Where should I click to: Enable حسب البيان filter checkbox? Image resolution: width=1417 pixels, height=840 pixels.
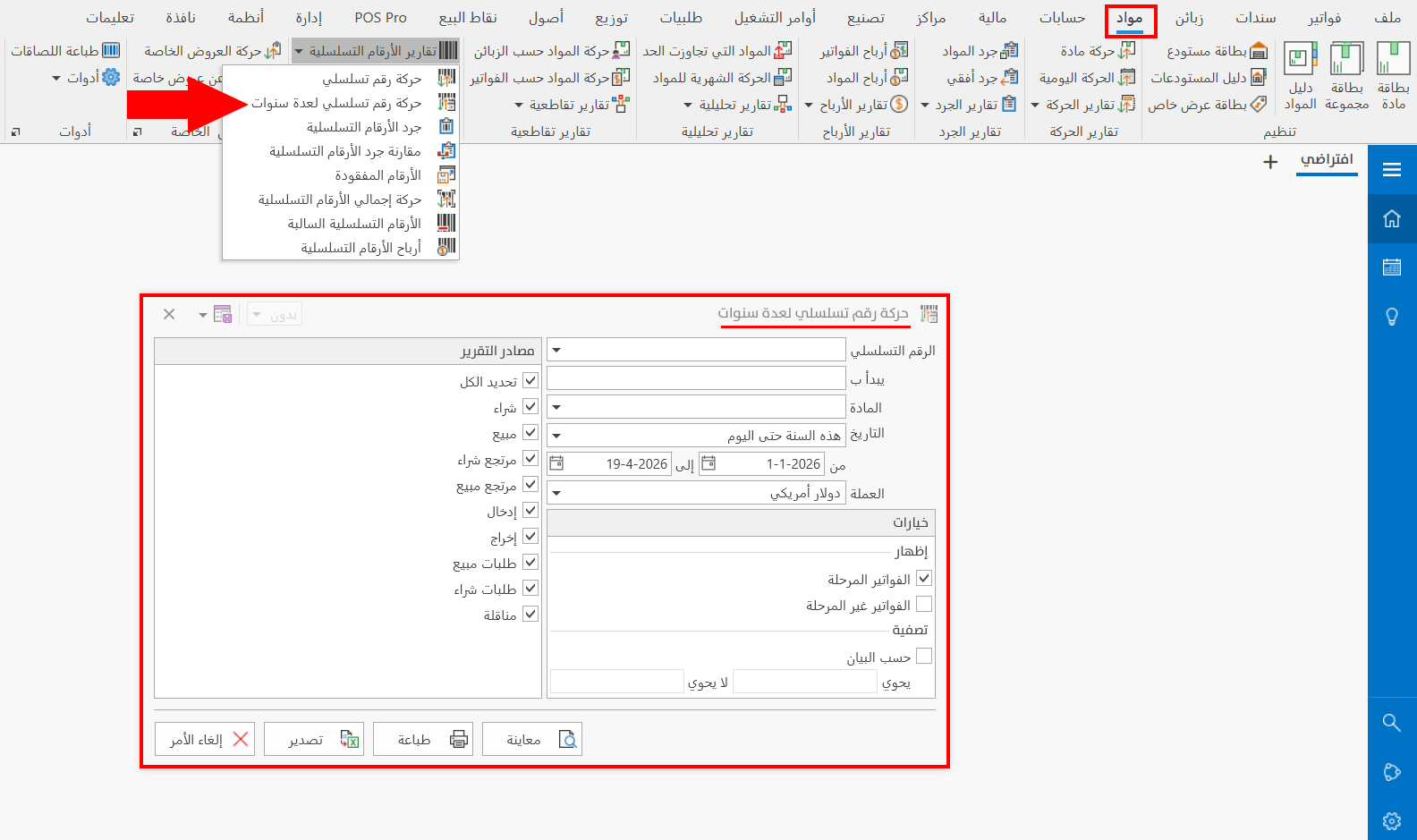point(924,656)
